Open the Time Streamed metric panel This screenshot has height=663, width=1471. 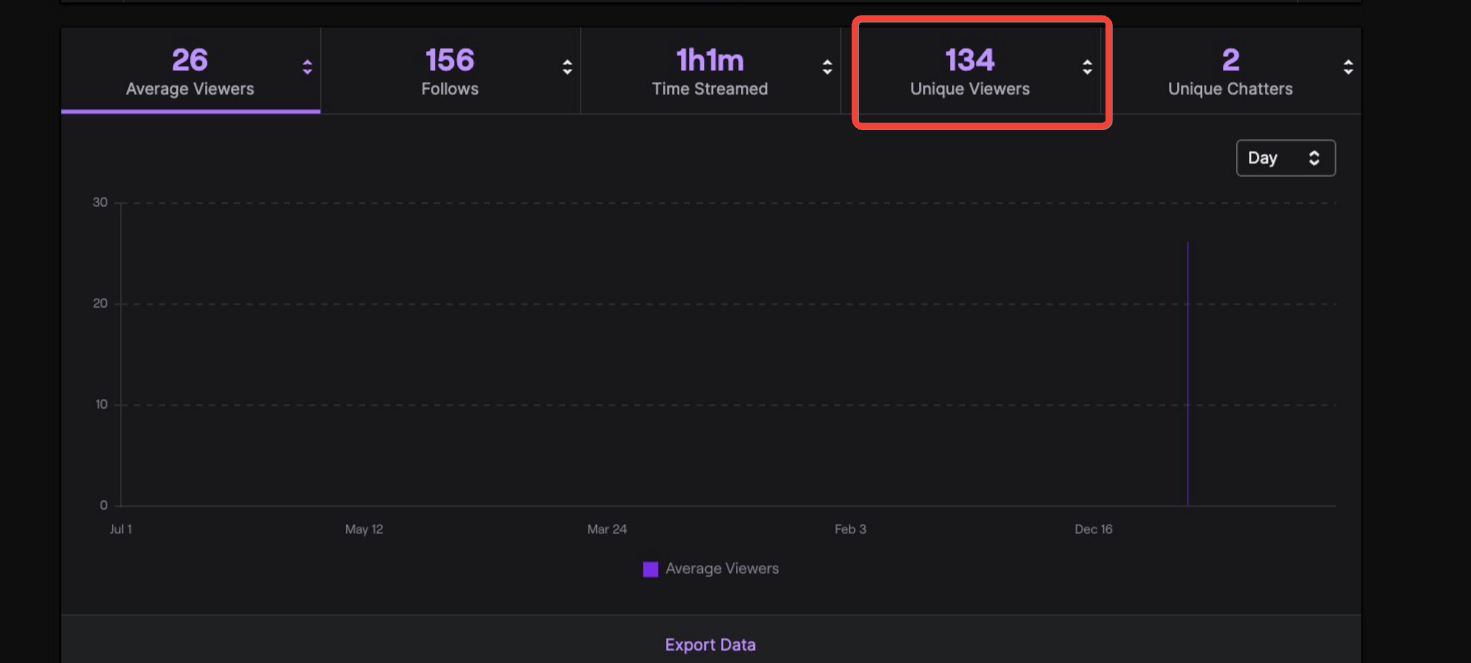coord(710,70)
